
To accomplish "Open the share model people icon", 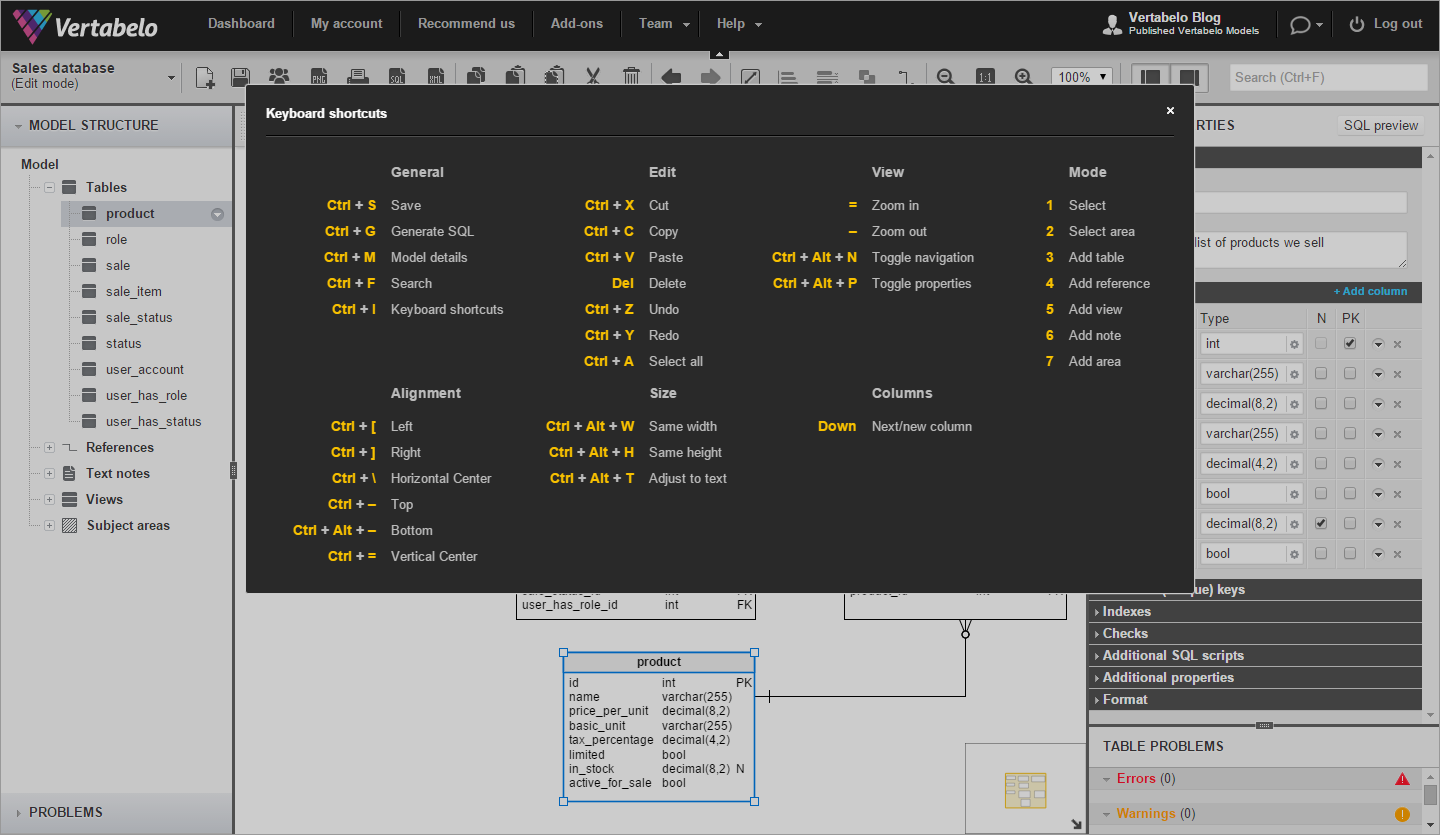I will point(279,77).
